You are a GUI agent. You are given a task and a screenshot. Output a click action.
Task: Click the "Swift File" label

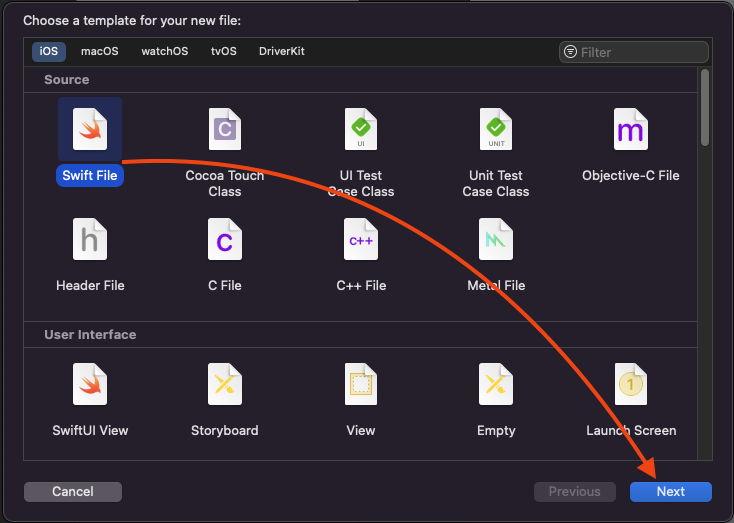(x=90, y=176)
